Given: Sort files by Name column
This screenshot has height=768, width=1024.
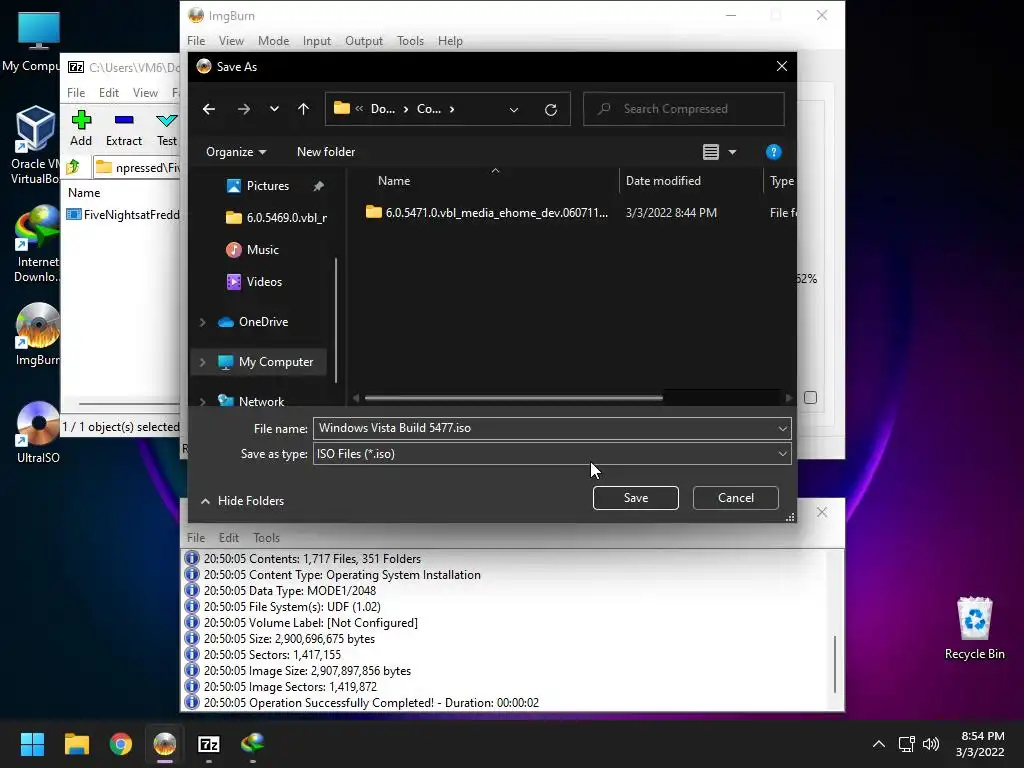Looking at the screenshot, I should point(394,181).
